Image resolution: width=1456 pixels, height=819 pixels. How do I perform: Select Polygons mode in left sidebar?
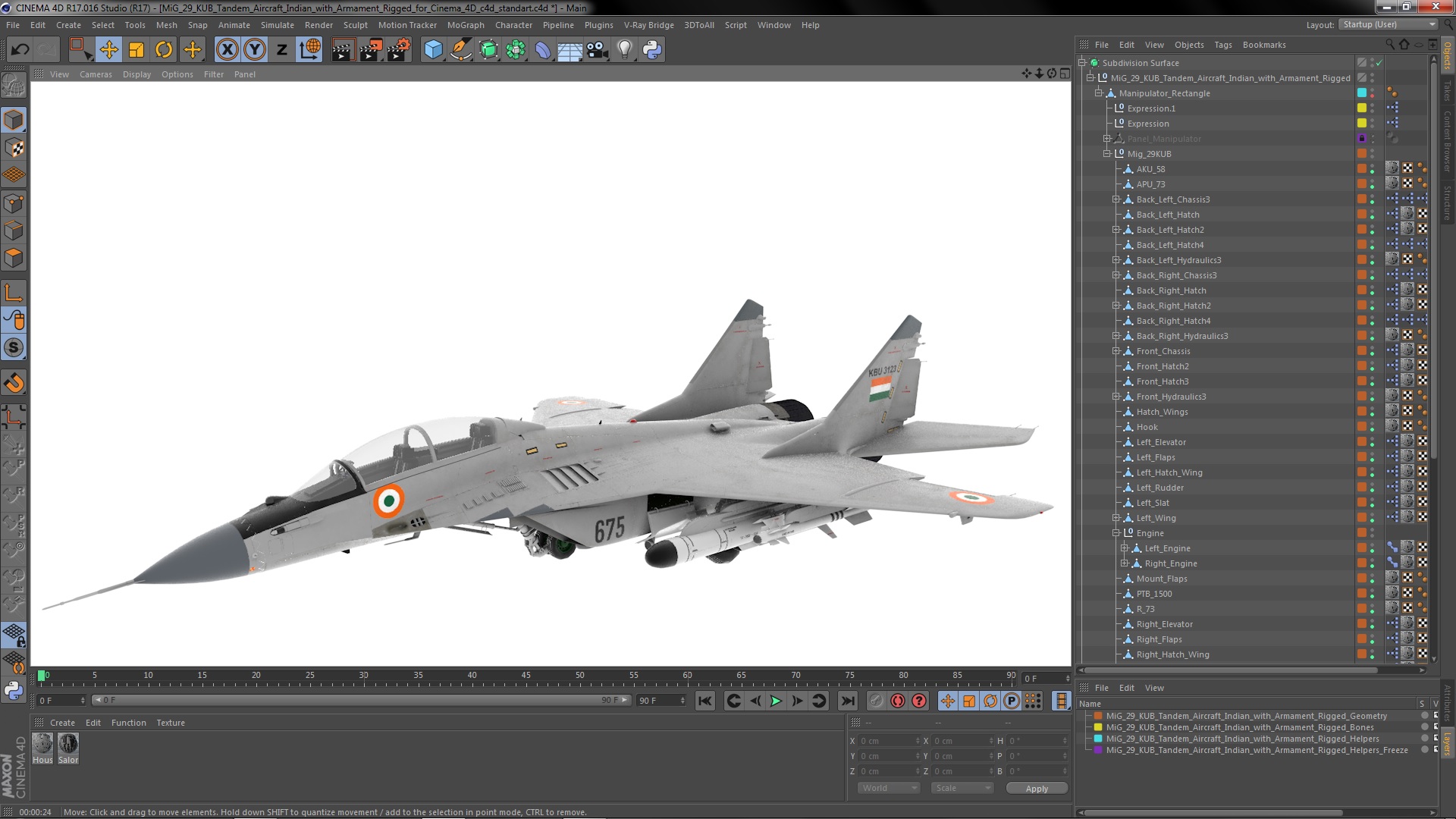click(14, 258)
